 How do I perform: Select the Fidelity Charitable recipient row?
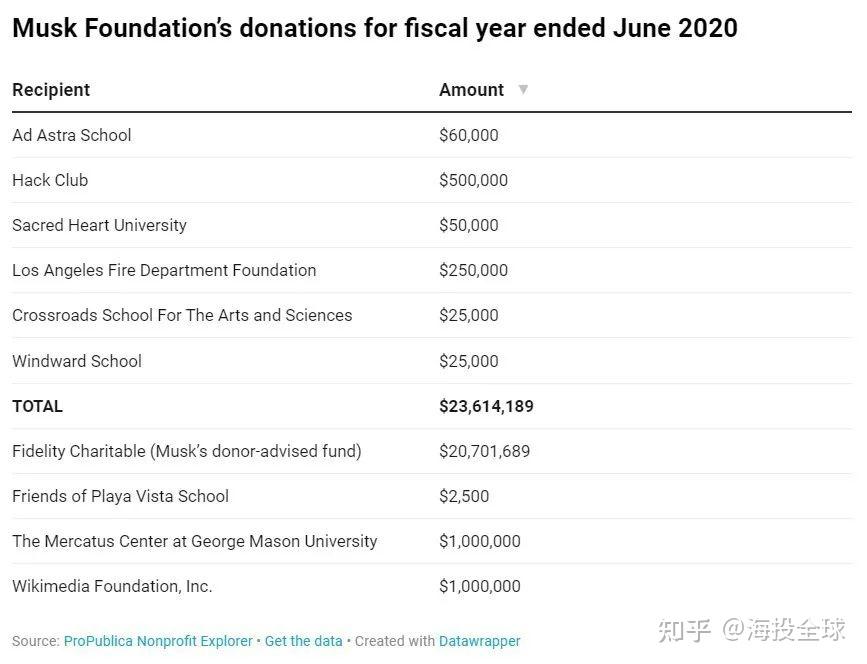187,451
